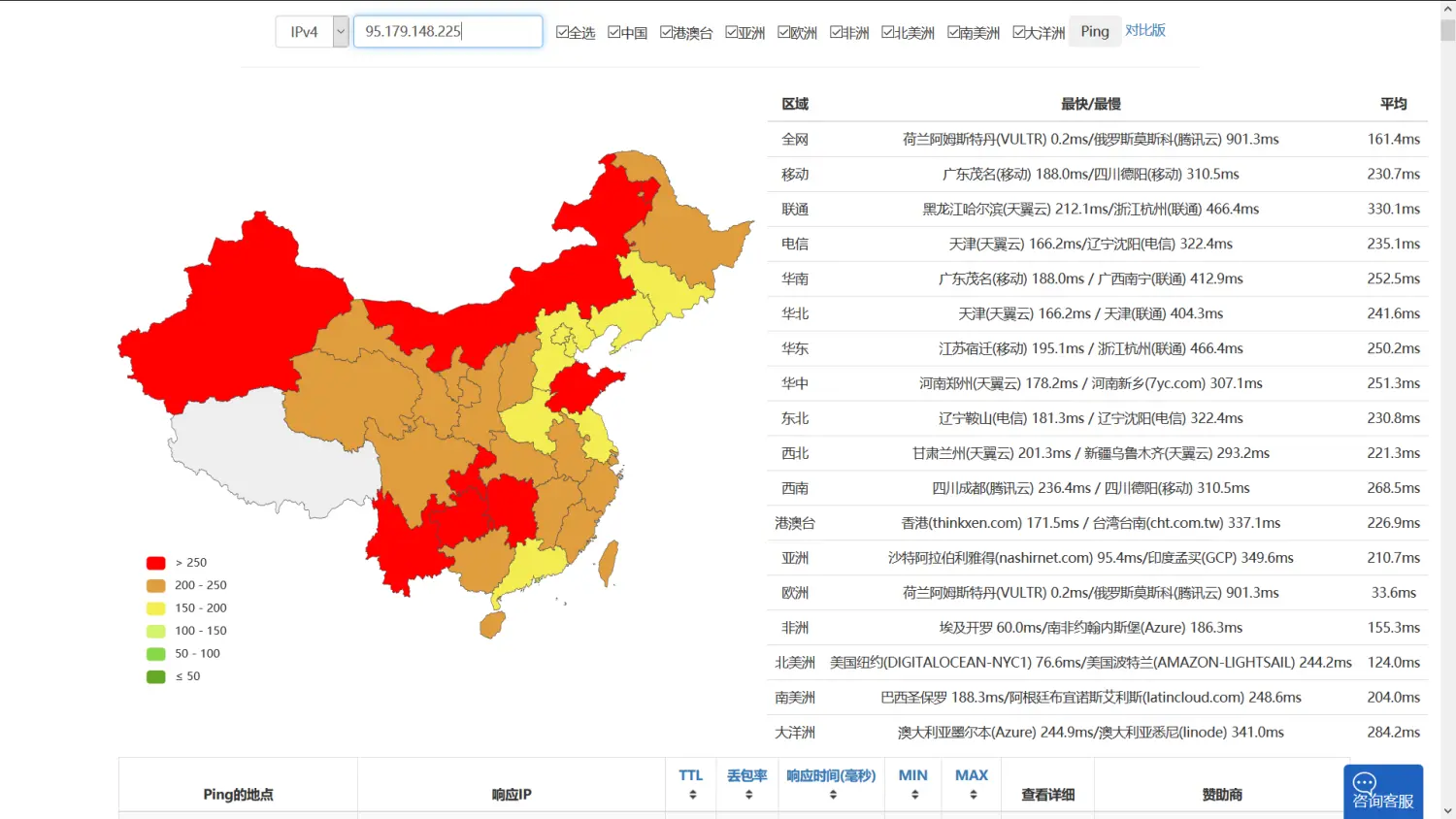Click the TTL column sort arrows
The height and width of the screenshot is (819, 1456).
click(691, 795)
